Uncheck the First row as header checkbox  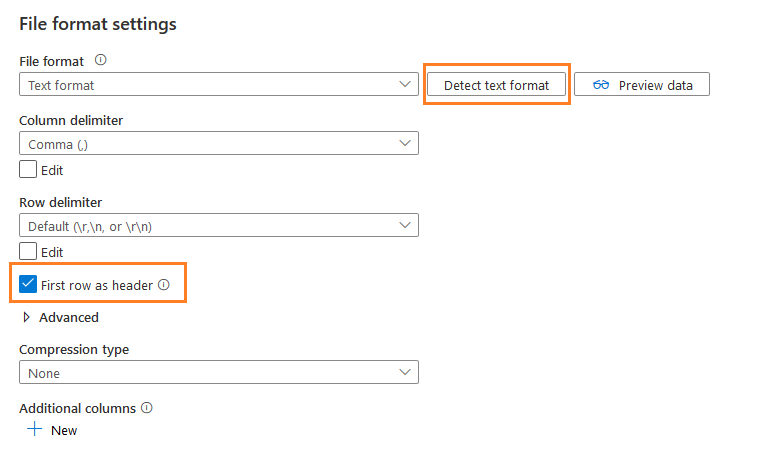(x=28, y=285)
